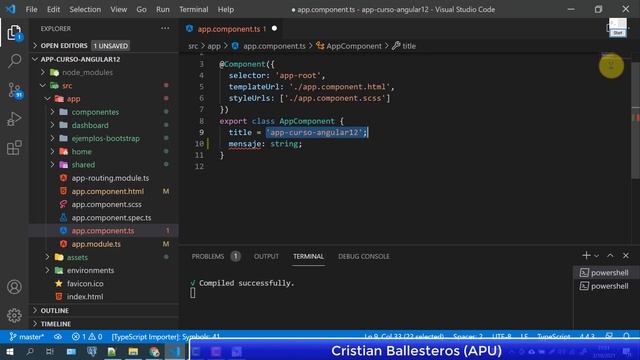Open the Edit menu
The image size is (640, 360).
point(53,9)
